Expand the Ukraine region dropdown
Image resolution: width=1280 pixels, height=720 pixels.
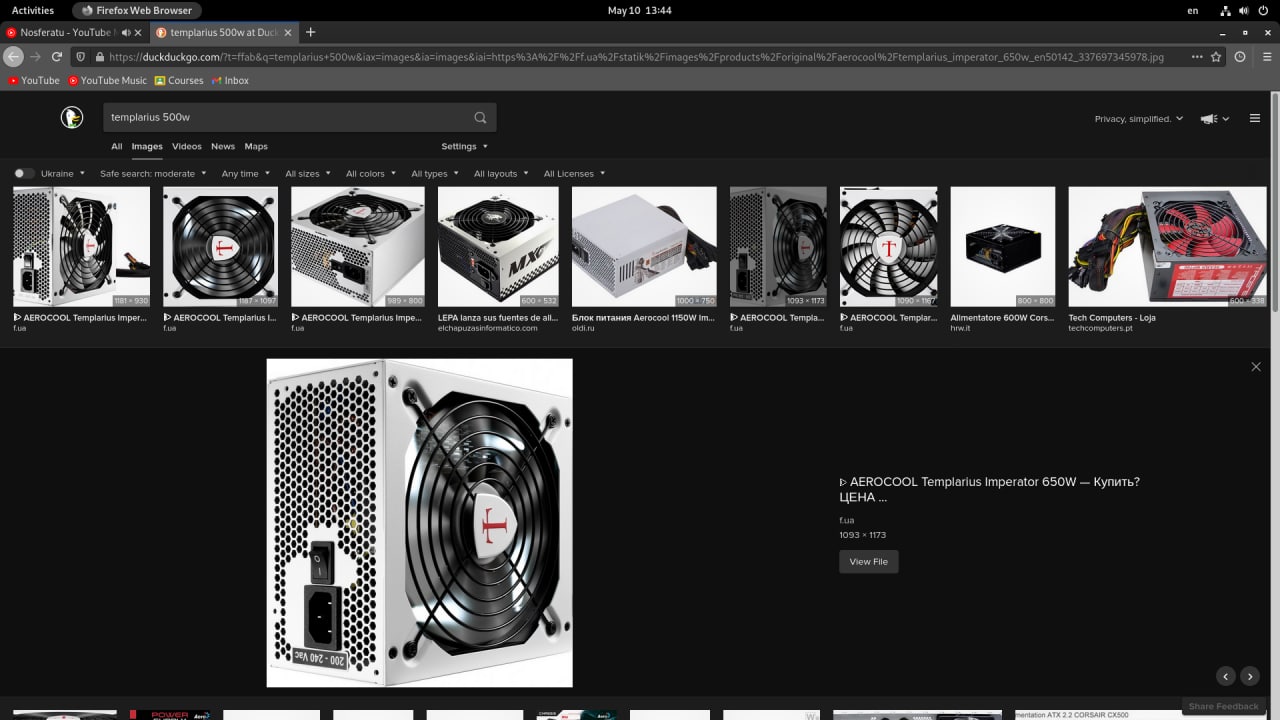pos(64,174)
